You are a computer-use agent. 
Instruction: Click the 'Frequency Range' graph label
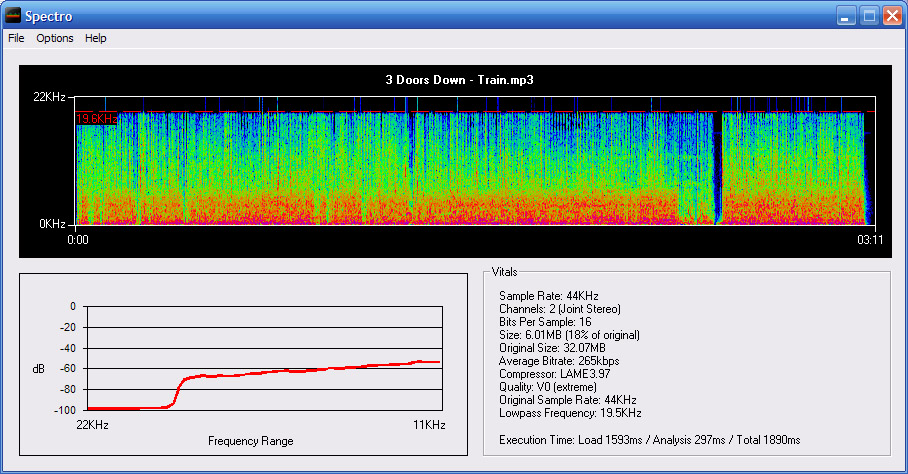click(x=250, y=441)
